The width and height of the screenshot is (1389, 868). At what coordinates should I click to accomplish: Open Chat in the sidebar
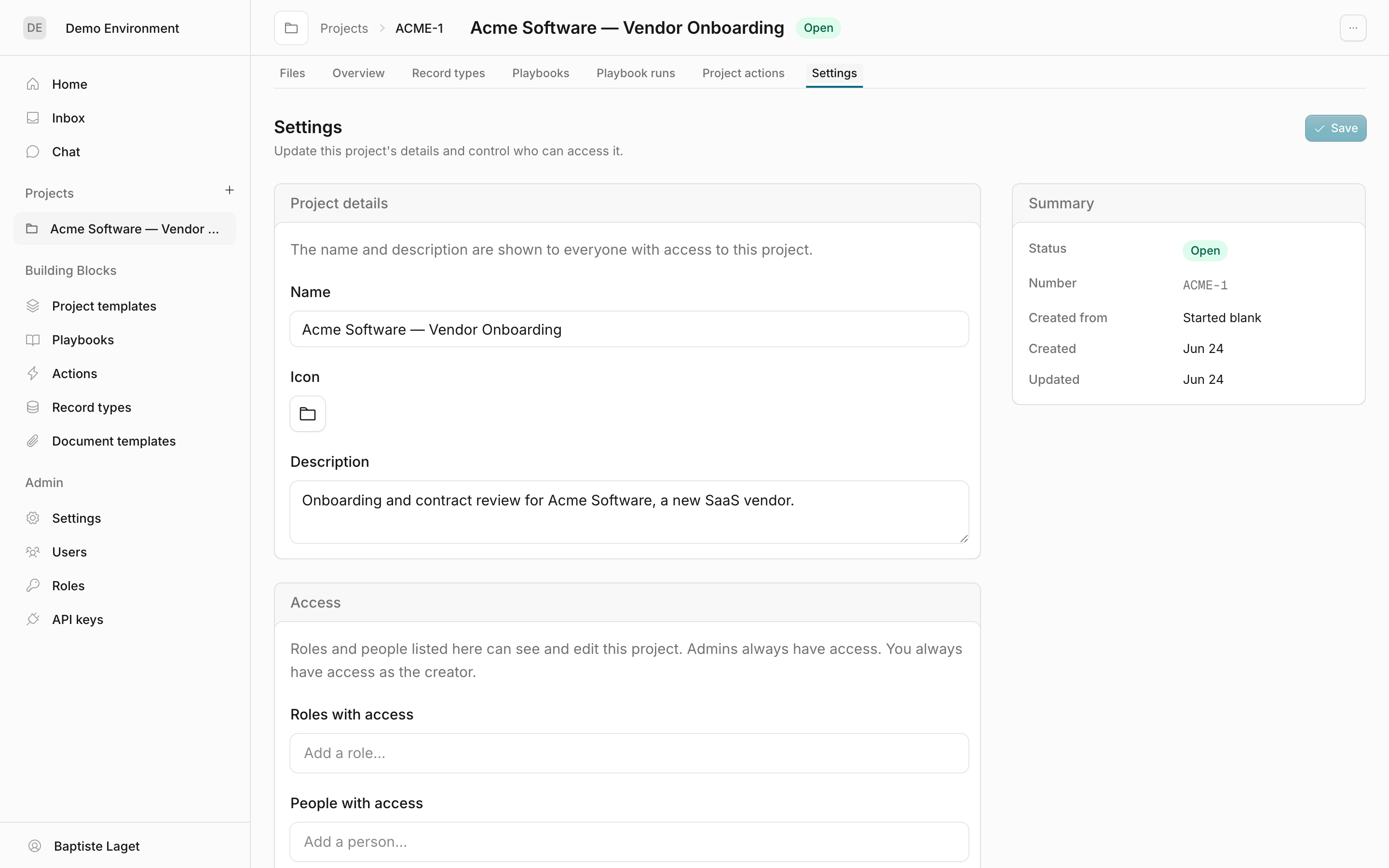124,151
